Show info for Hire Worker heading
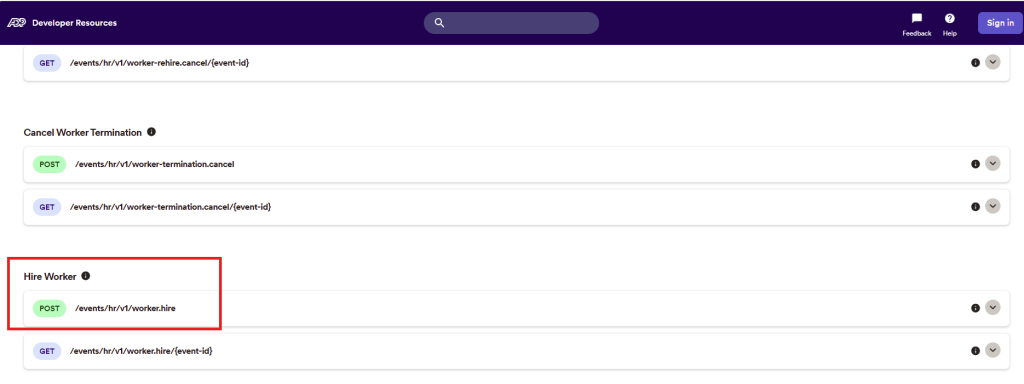Image resolution: width=1024 pixels, height=384 pixels. [x=86, y=276]
